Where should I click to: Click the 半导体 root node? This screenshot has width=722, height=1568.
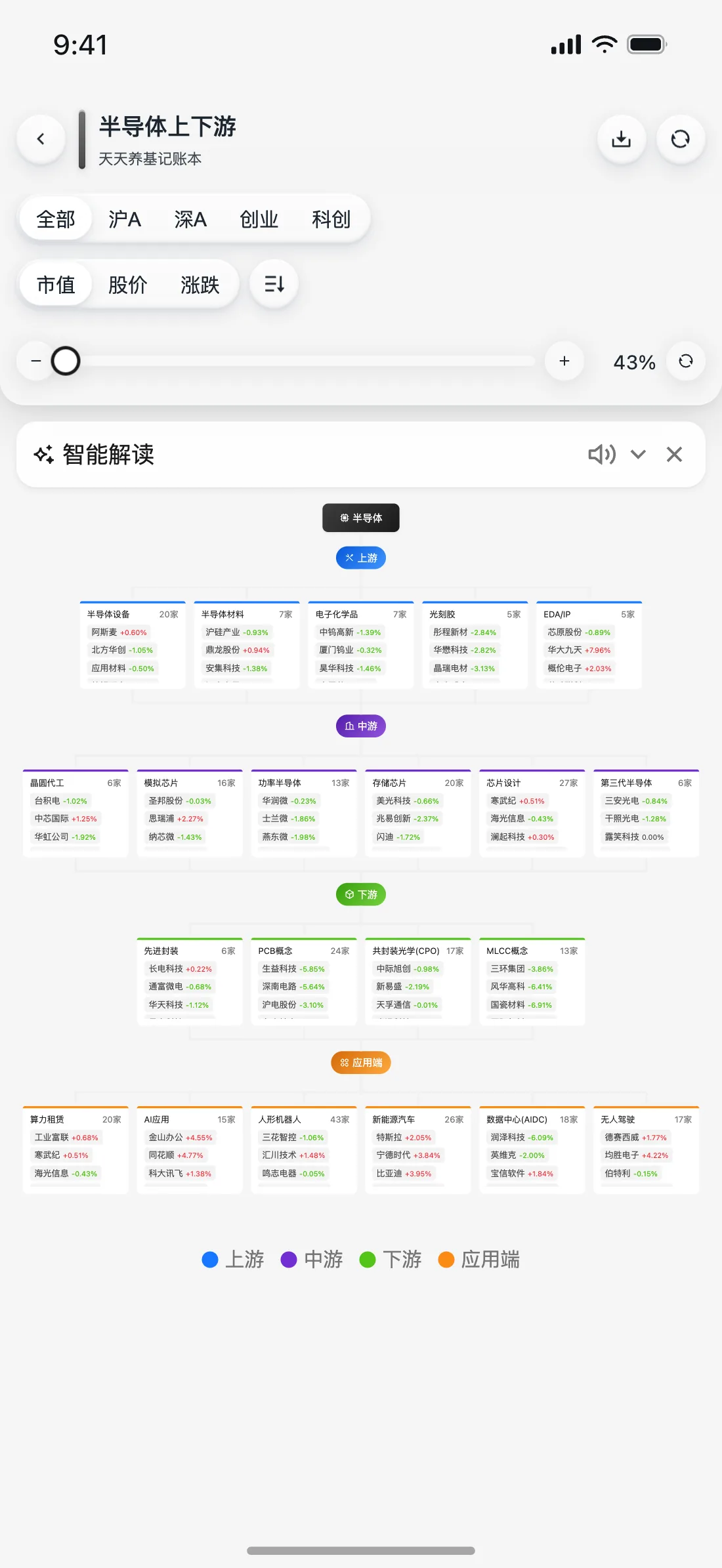[x=361, y=518]
